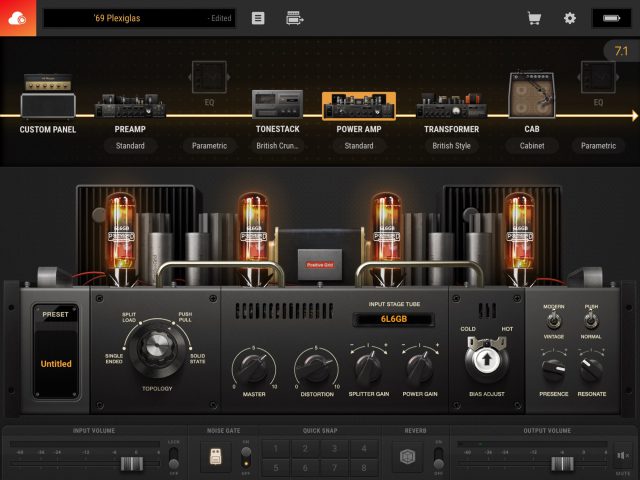640x480 pixels.
Task: Click the Presence knob
Action: coord(553,369)
